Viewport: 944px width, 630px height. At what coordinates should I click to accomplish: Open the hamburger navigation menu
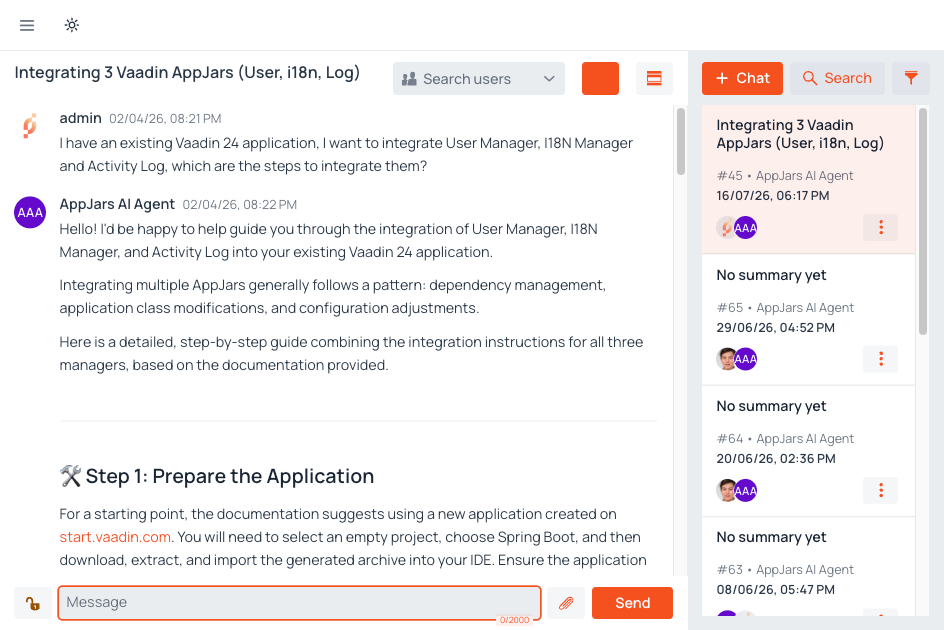[x=27, y=25]
